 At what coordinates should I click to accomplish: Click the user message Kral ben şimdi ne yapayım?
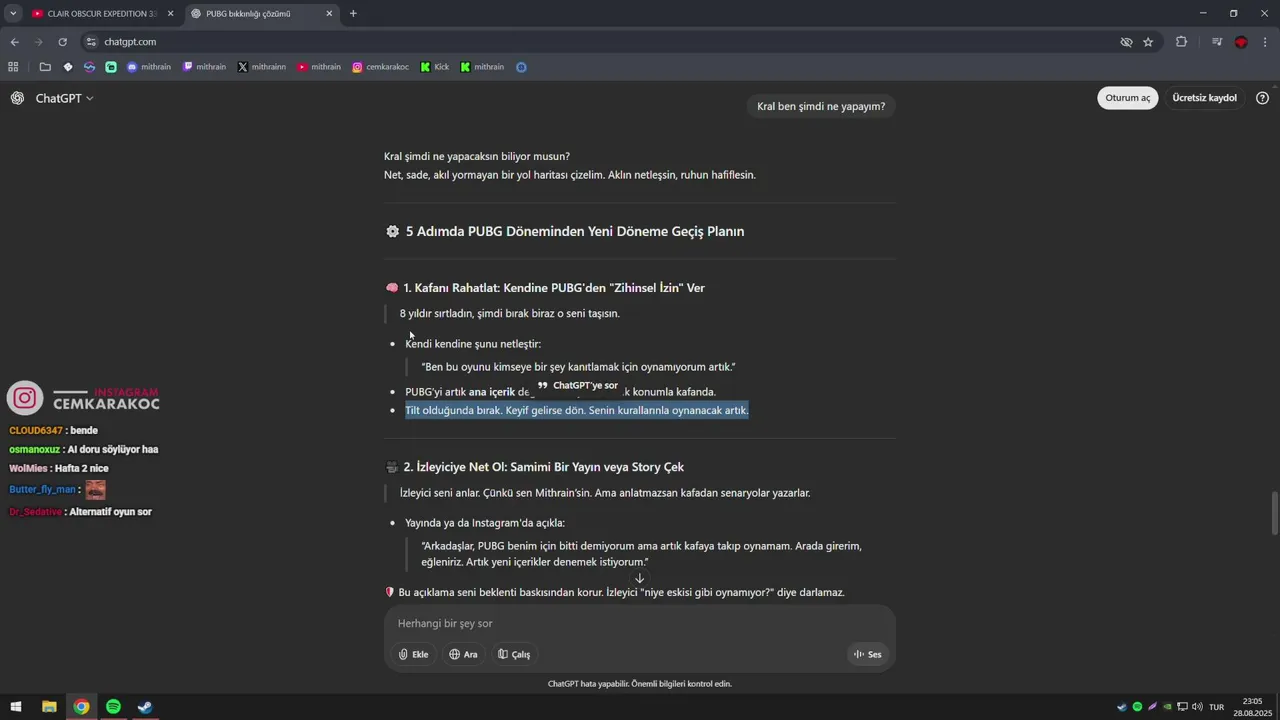821,106
